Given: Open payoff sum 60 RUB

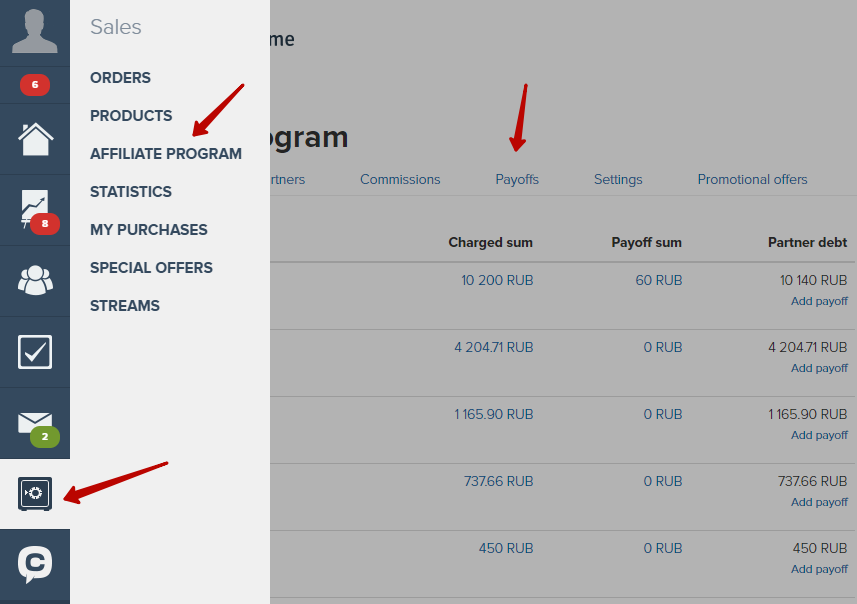Looking at the screenshot, I should 659,280.
